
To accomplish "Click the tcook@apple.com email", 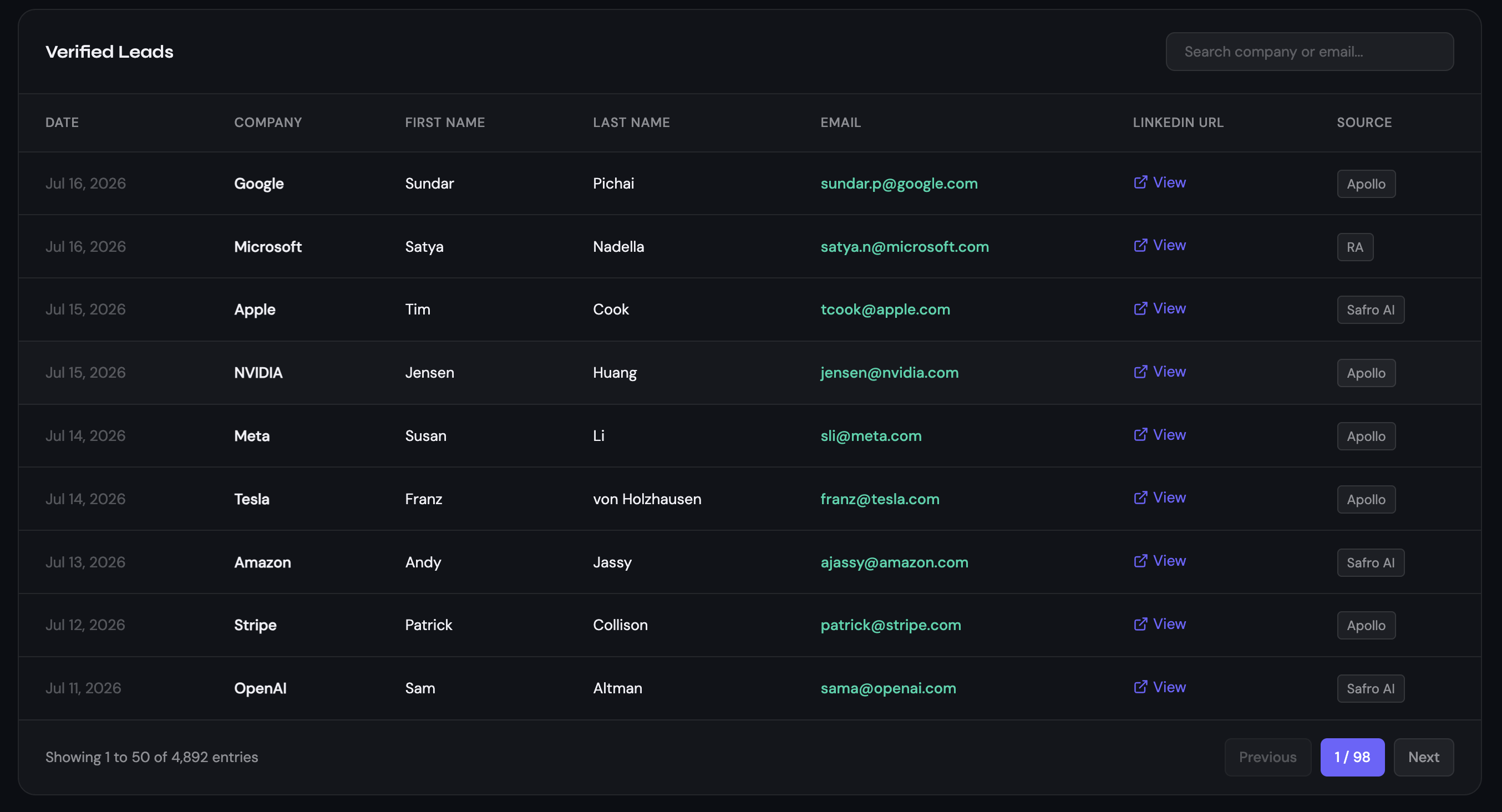I will (x=885, y=309).
